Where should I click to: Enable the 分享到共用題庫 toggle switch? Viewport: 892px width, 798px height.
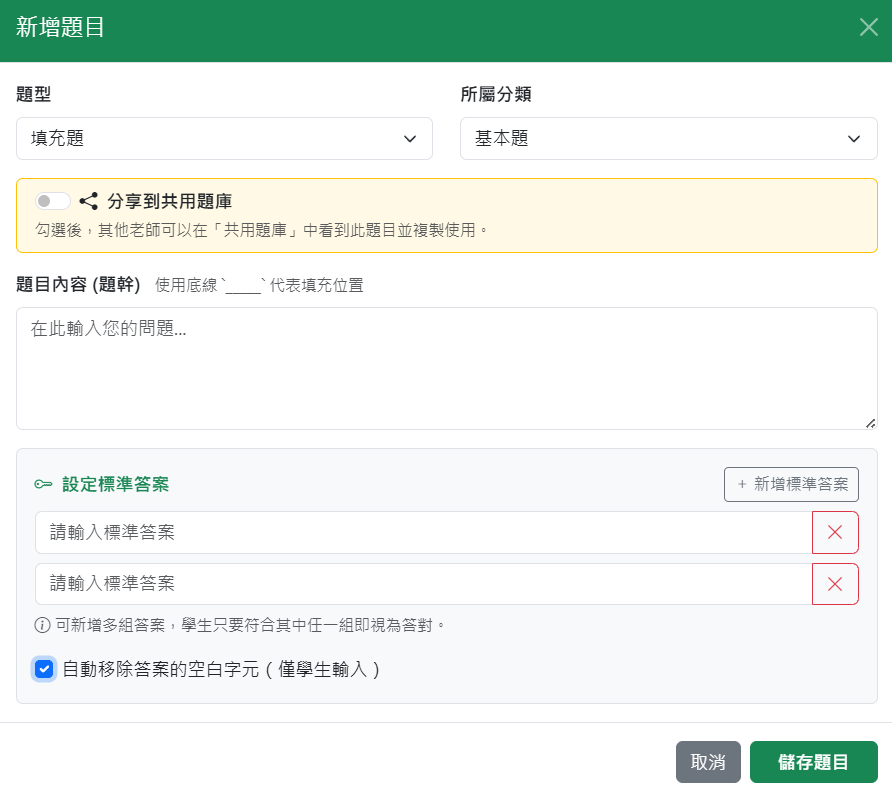(52, 201)
